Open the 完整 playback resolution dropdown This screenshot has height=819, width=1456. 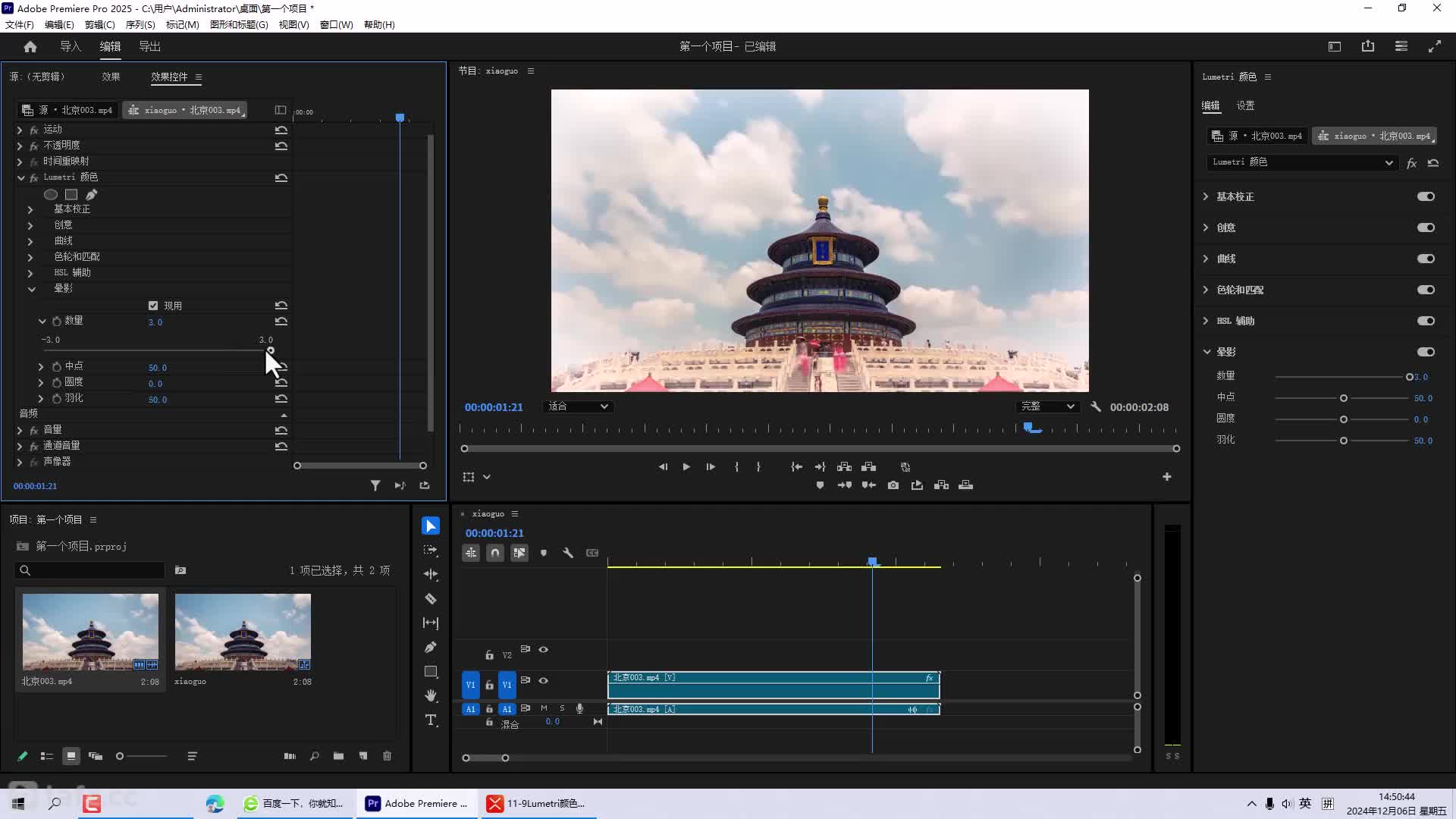coord(1047,406)
